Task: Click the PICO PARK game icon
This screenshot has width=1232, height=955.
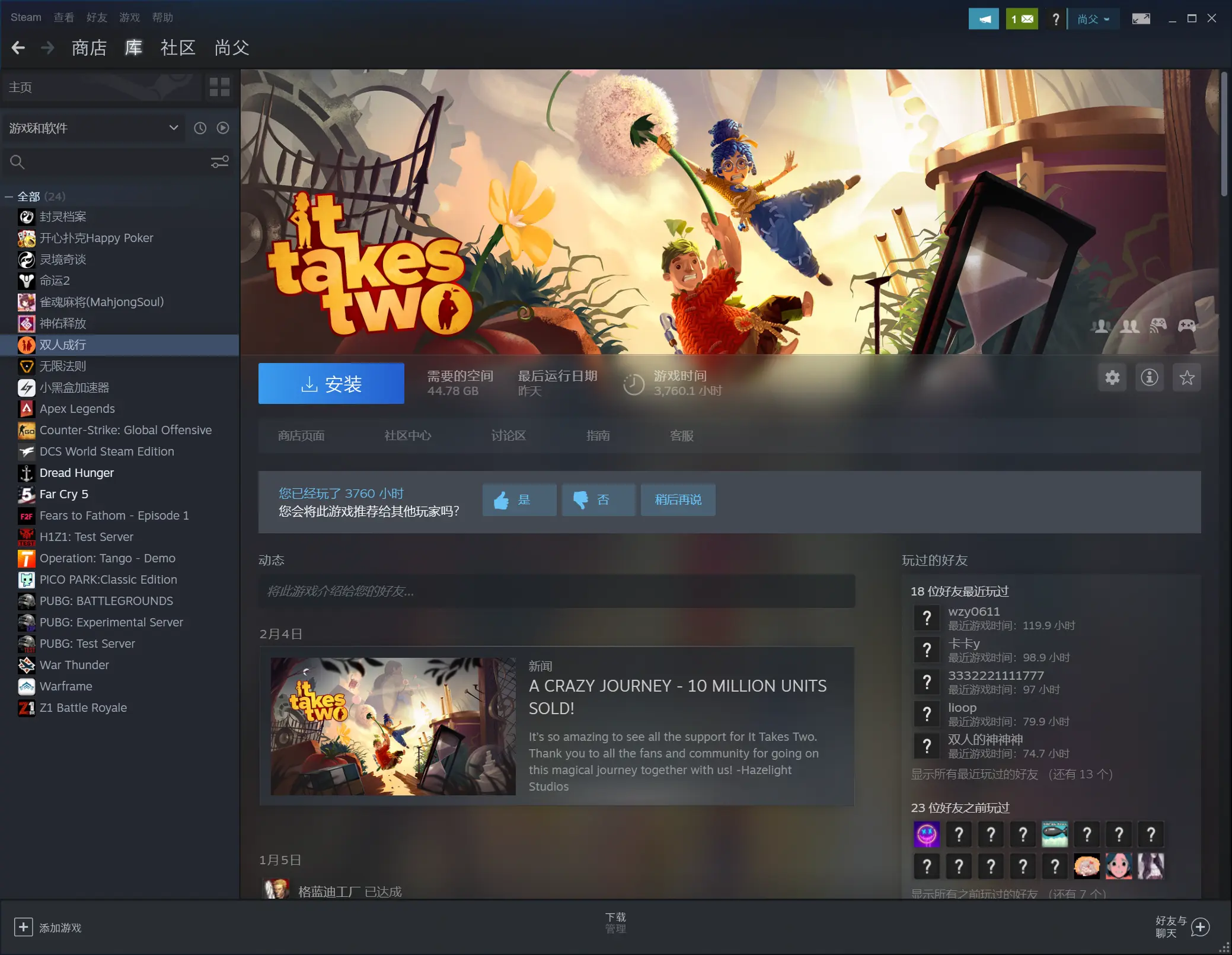Action: 26,580
